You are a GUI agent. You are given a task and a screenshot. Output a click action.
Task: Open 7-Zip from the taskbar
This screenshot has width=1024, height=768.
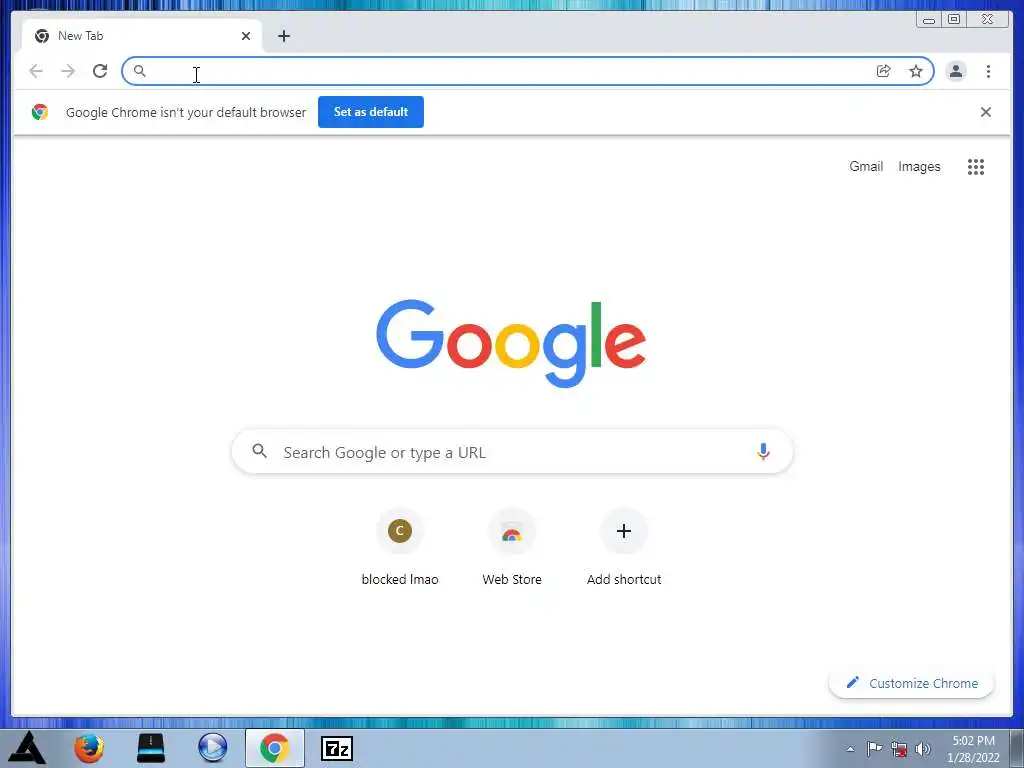(x=337, y=748)
